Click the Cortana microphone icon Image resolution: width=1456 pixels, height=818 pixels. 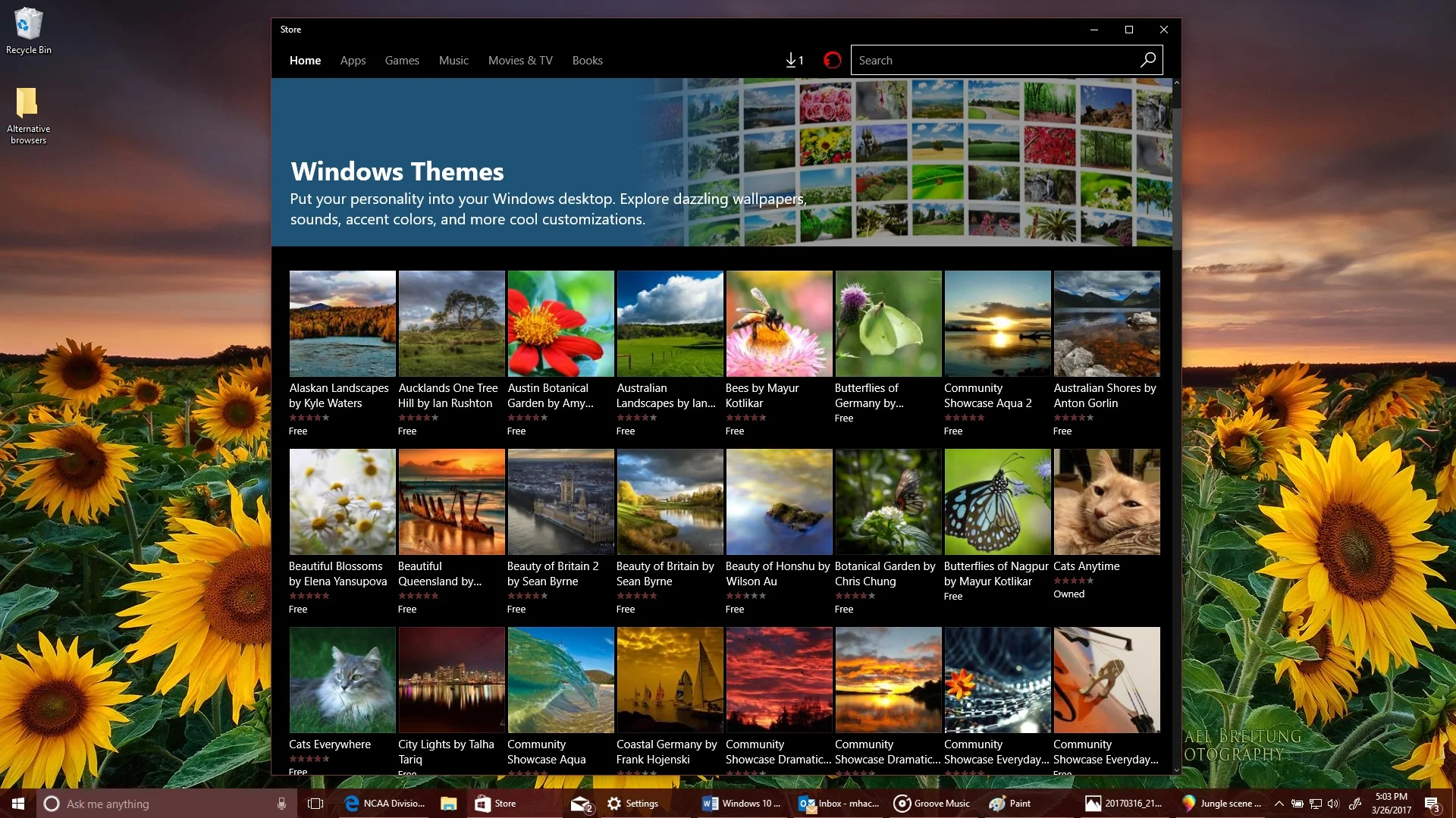[x=281, y=804]
